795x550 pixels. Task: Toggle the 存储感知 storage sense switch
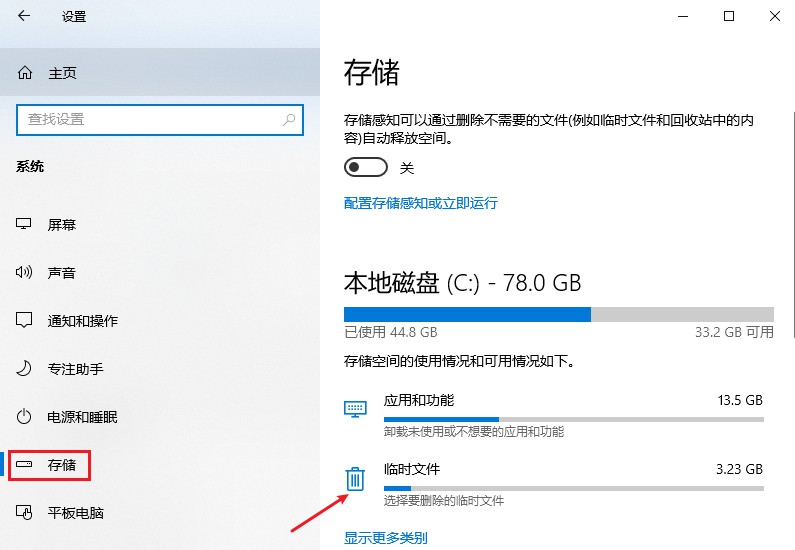click(366, 167)
